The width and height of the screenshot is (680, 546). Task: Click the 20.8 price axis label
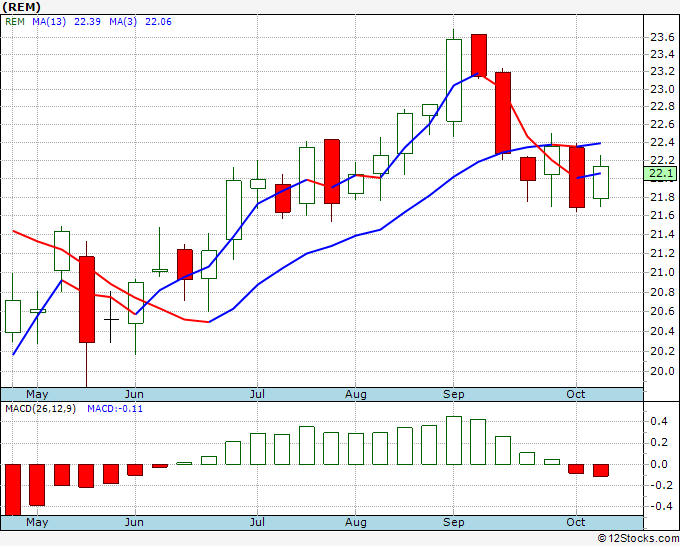pyautogui.click(x=662, y=292)
